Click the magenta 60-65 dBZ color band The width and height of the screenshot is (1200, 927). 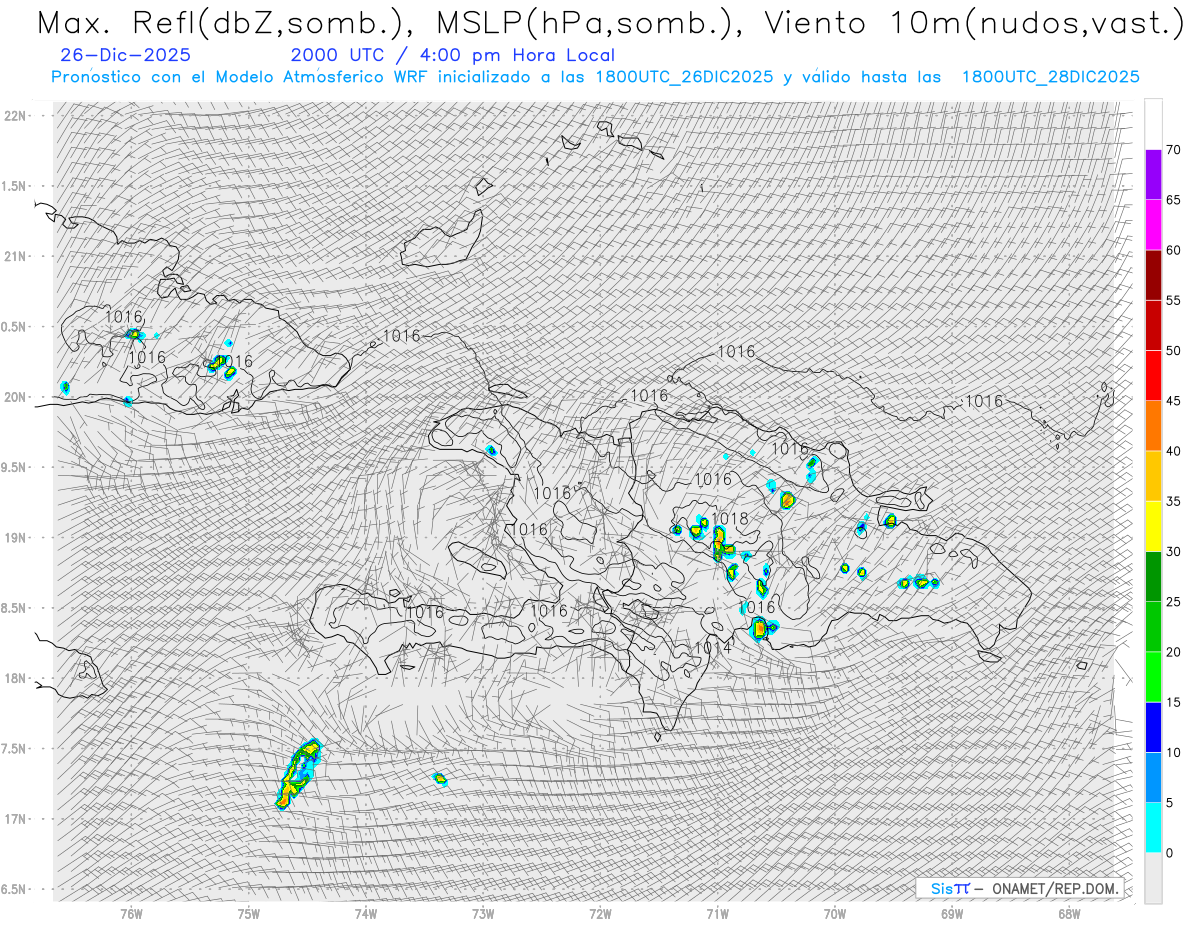(1153, 225)
